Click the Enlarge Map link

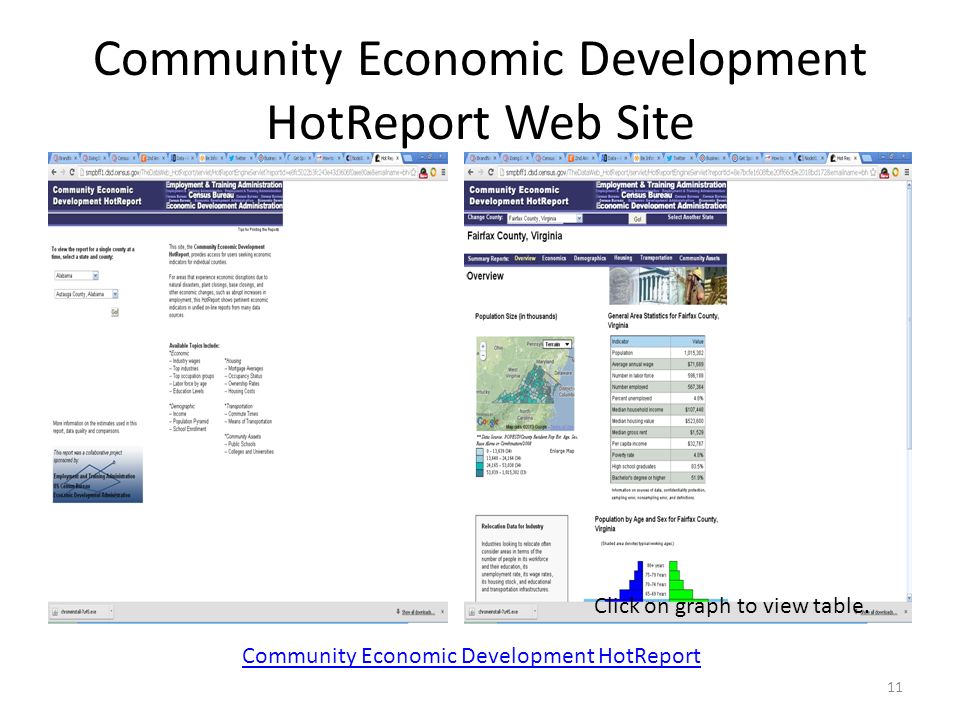561,451
